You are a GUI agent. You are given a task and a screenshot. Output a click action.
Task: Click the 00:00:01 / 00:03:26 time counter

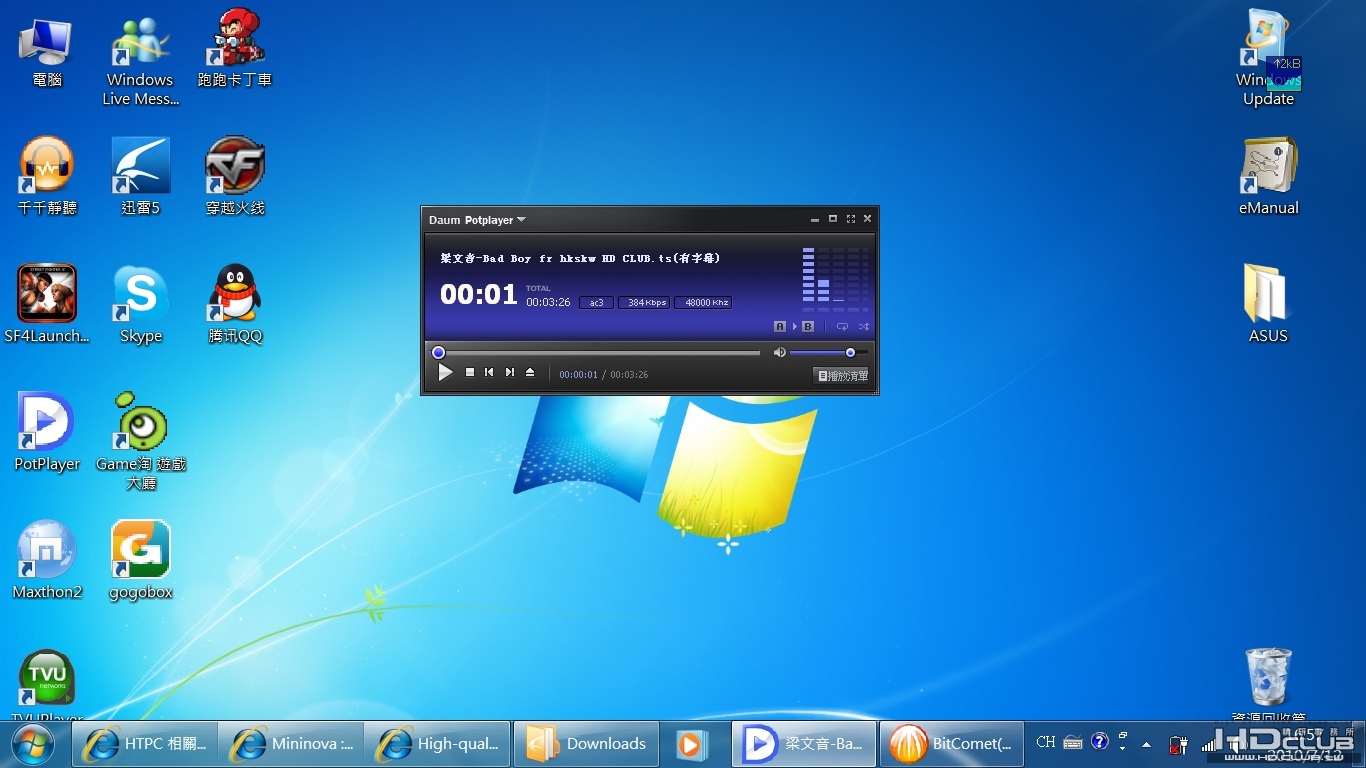[x=603, y=375]
